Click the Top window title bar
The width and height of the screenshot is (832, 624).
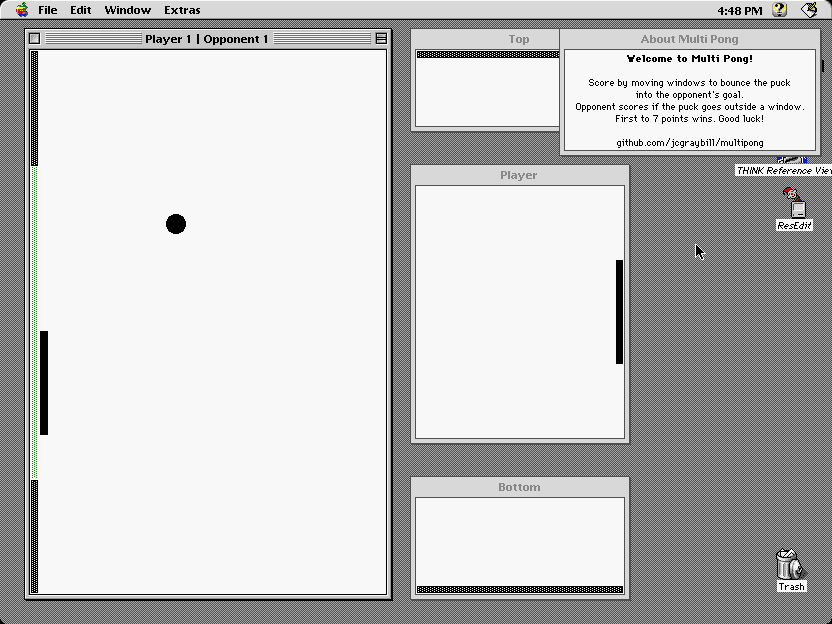(x=486, y=39)
